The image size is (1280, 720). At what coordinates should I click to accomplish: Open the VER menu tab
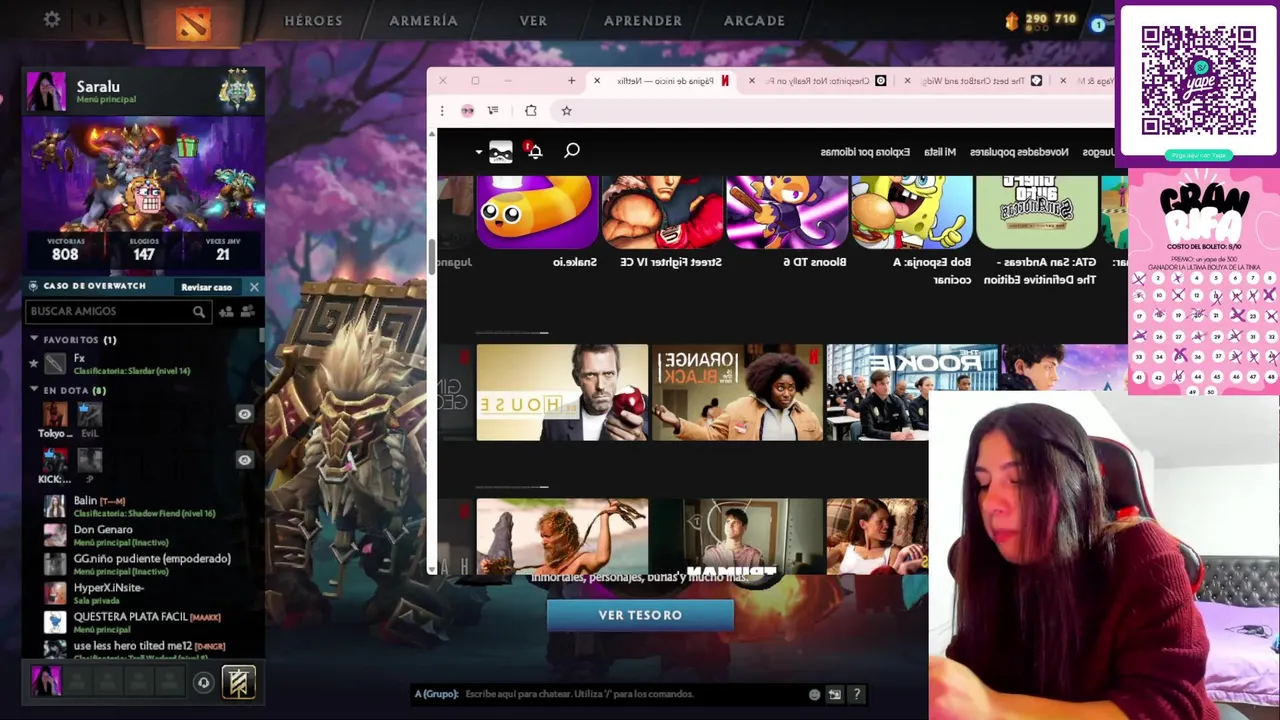point(533,20)
